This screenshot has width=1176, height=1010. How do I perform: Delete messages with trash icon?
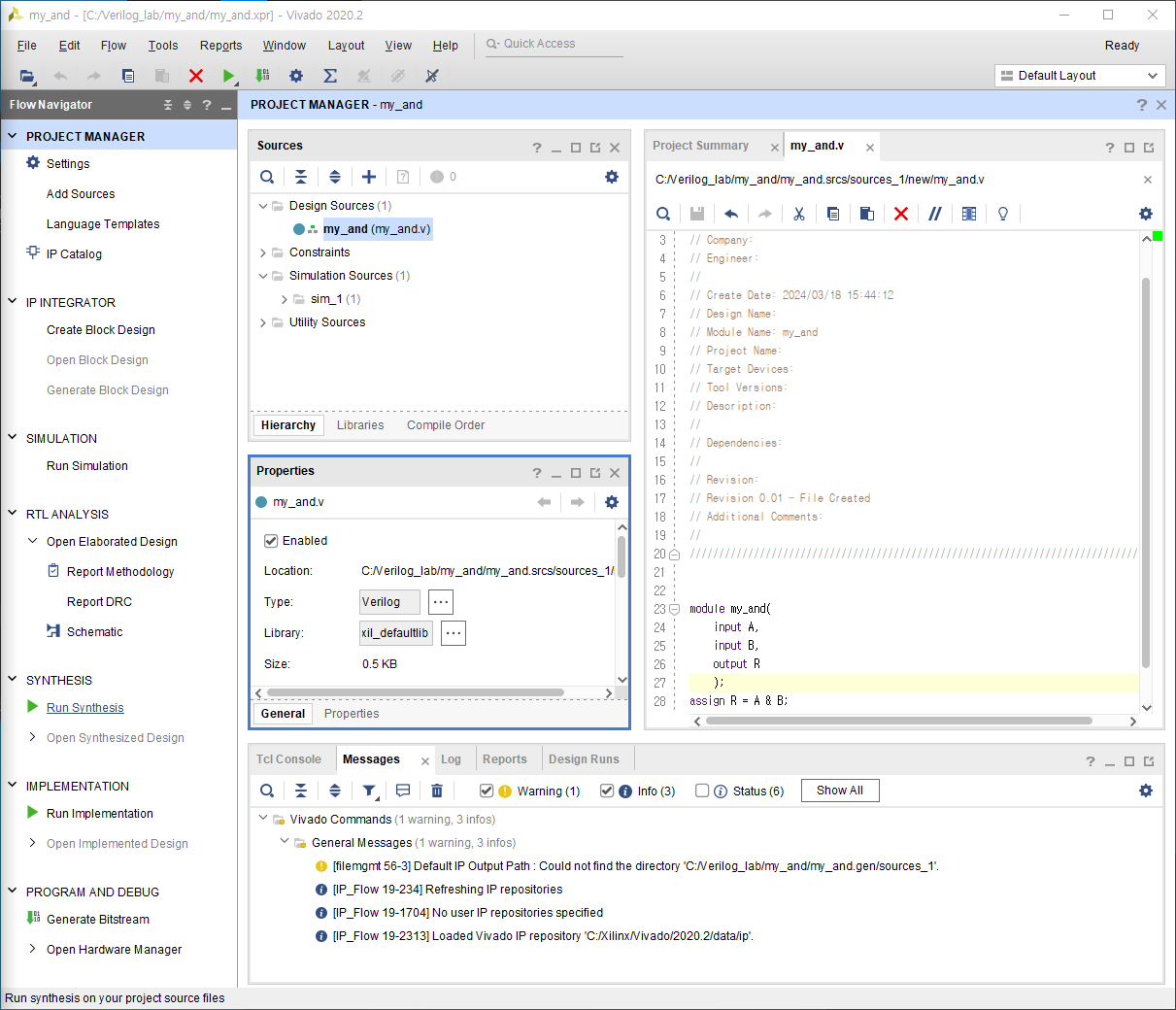(437, 791)
